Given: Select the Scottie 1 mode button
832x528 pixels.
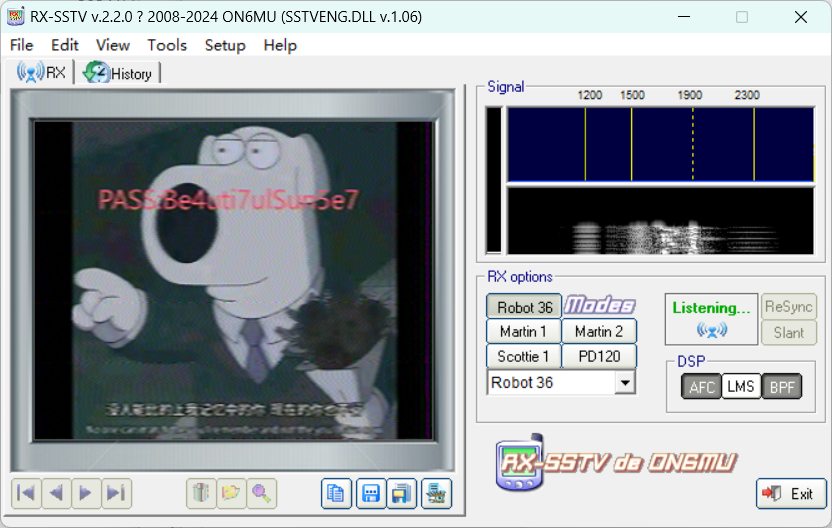Looking at the screenshot, I should coord(524,356).
